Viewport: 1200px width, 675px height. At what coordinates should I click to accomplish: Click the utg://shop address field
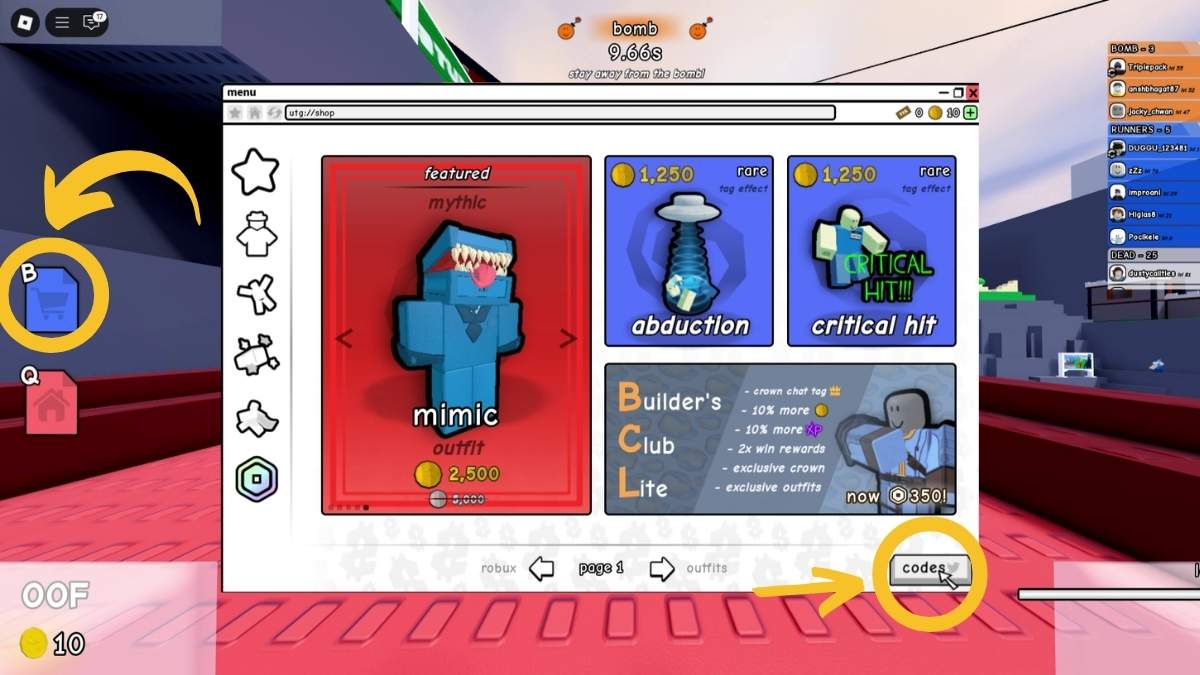[560, 113]
